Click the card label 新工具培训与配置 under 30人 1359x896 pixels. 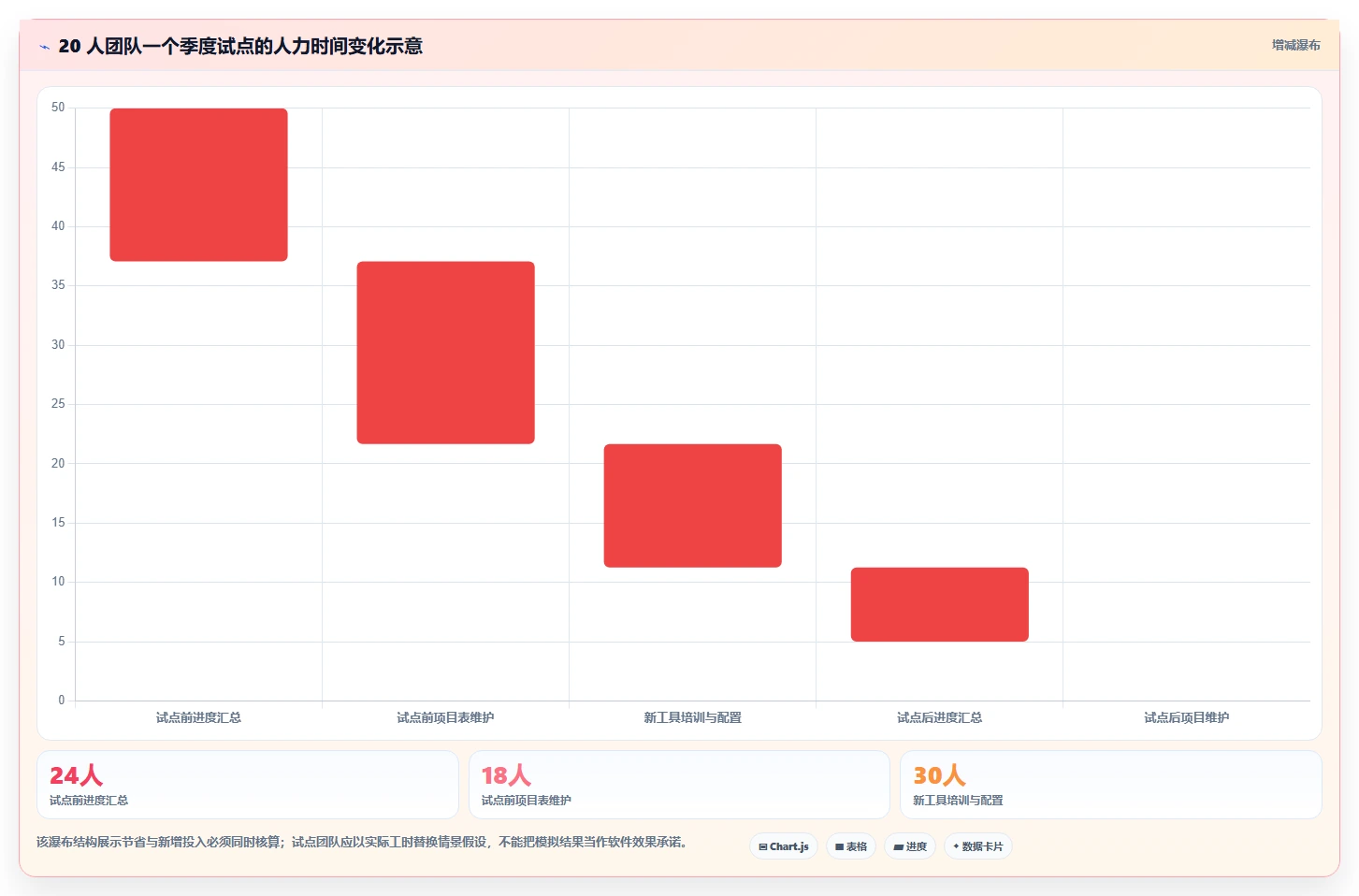(x=958, y=801)
